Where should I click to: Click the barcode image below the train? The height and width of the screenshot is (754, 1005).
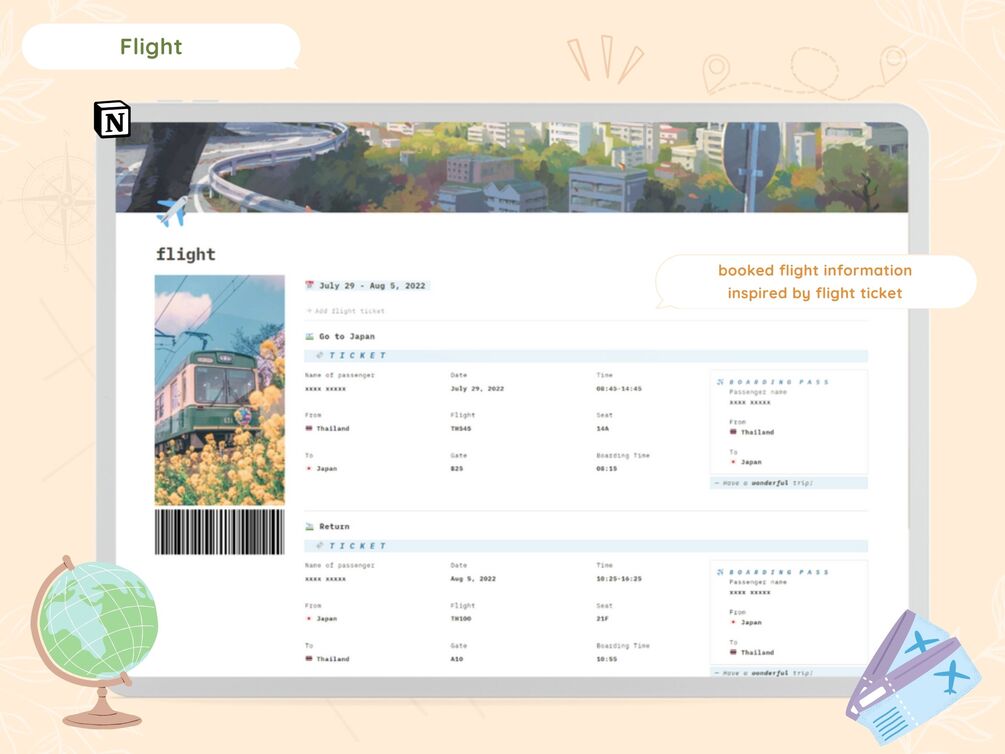tap(220, 532)
